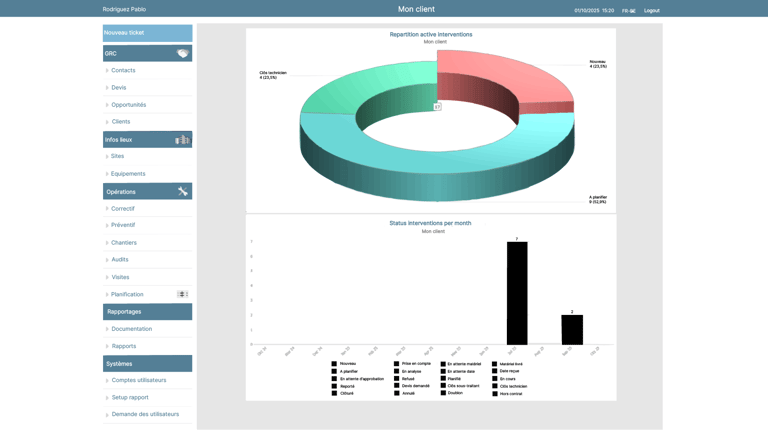Click Clôs technicien legend swatch
Viewport: 768px width, 430px height.
495,386
